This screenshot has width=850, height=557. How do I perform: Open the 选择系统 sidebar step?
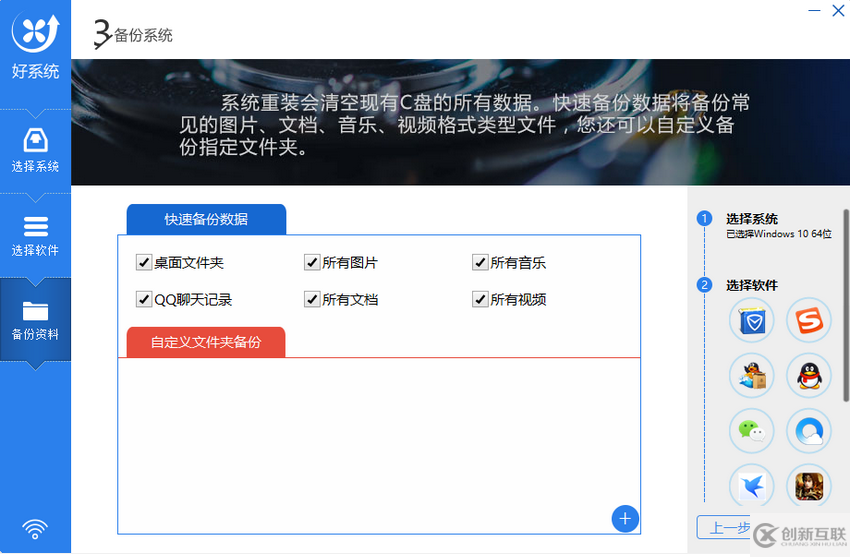35,150
